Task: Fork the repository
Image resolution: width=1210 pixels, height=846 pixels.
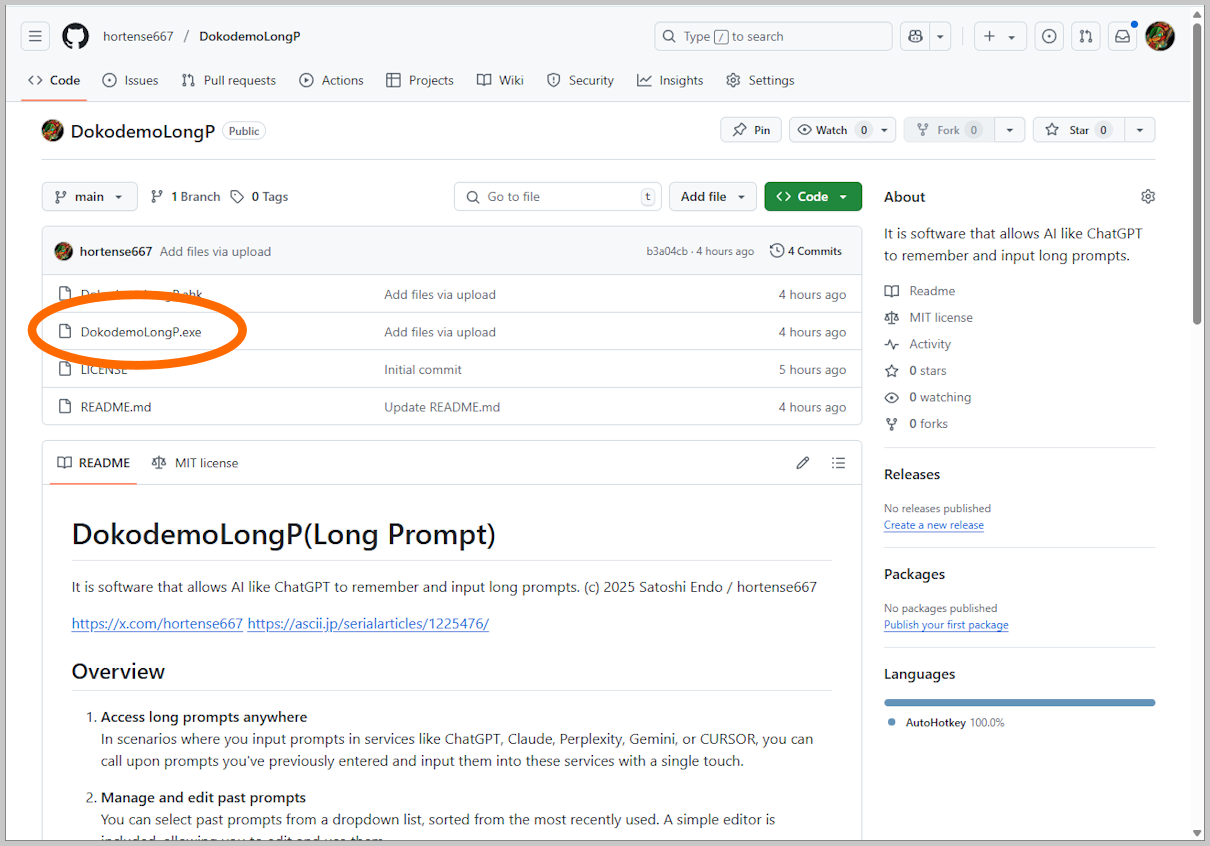Action: coord(949,130)
